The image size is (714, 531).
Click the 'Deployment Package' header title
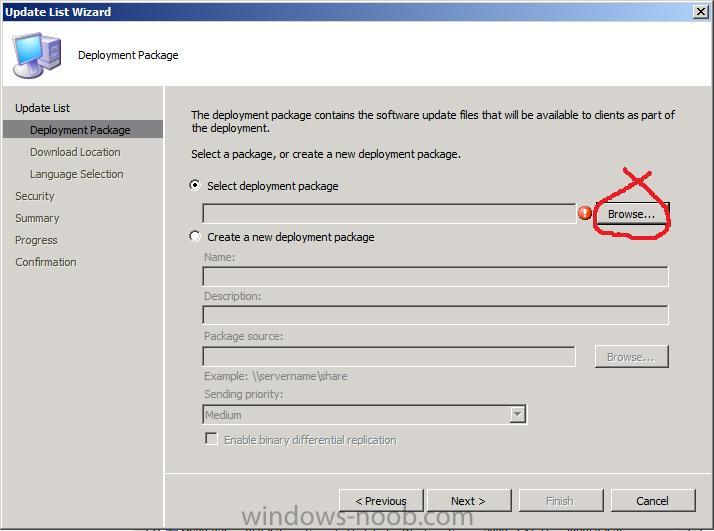[x=128, y=55]
